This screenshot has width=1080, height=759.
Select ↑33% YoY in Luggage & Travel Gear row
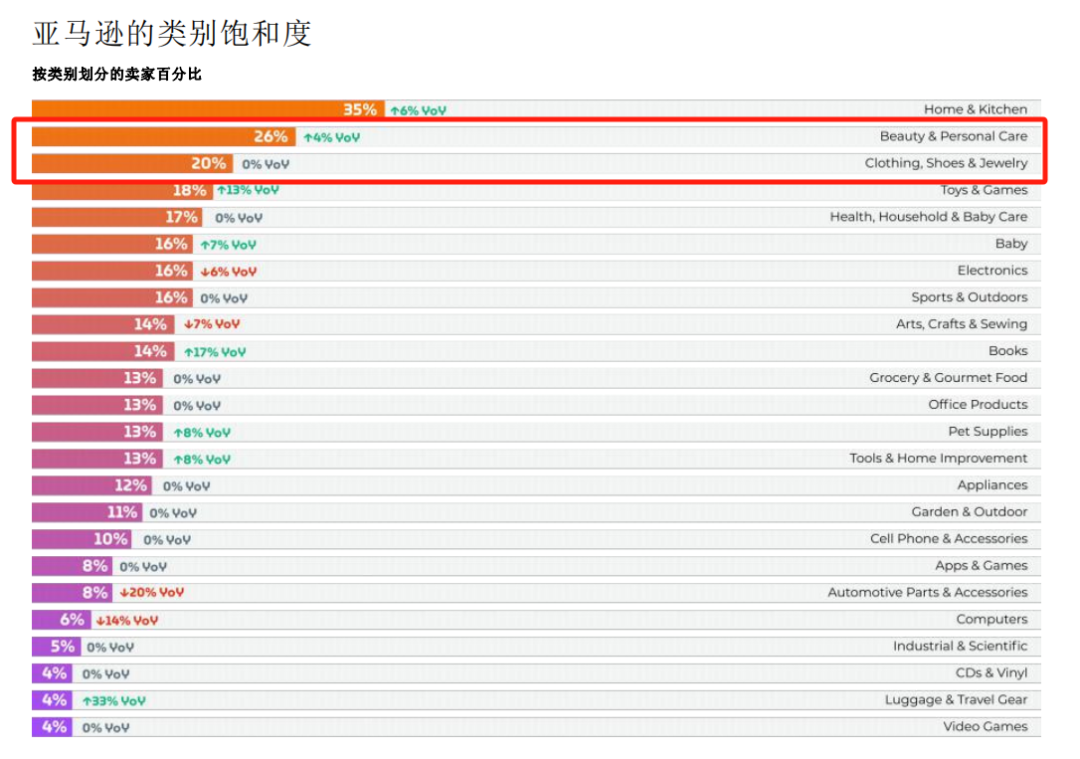114,702
